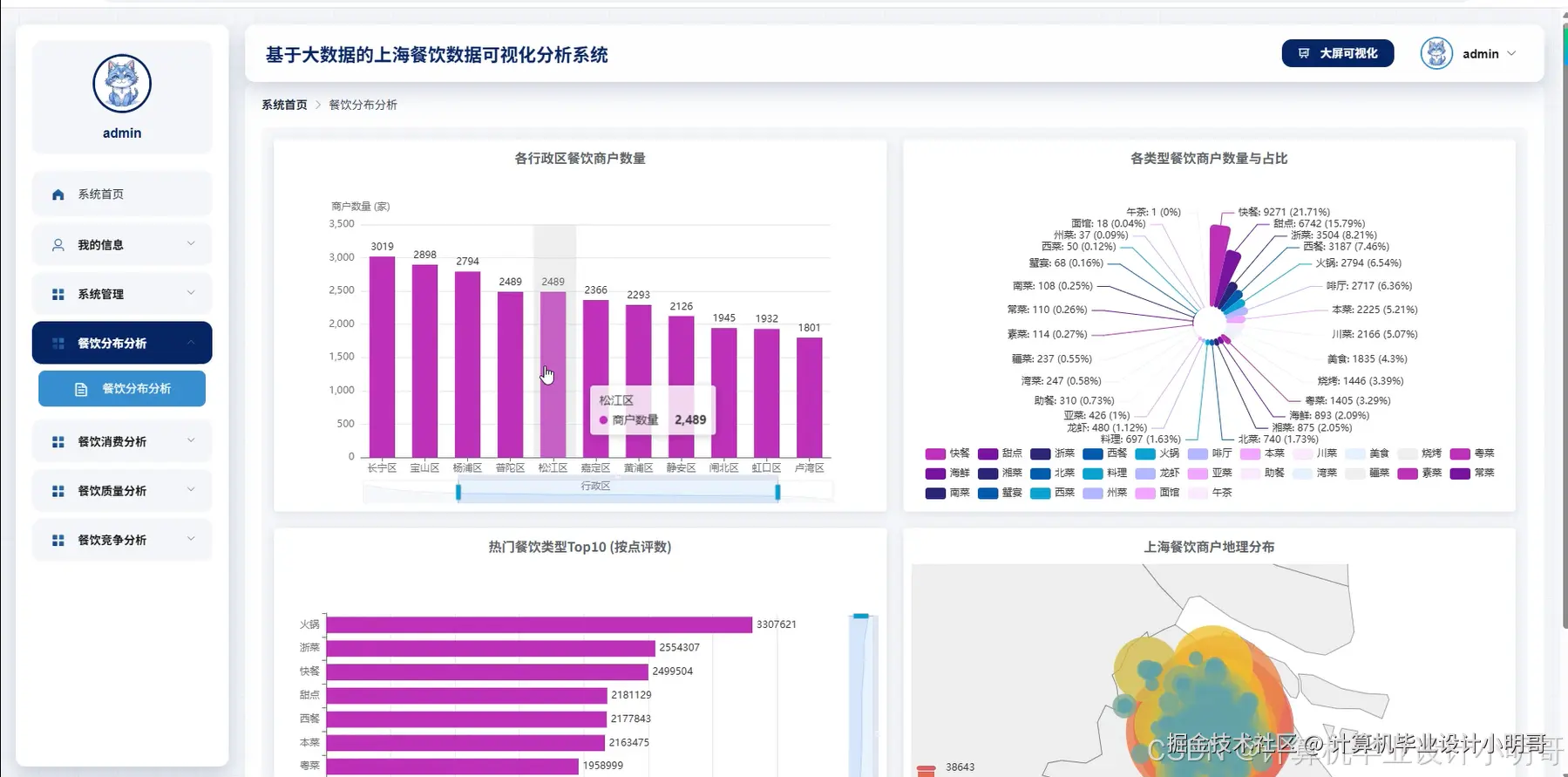This screenshot has height=777, width=1568.
Task: Open the 大屏可视化 big-screen button
Action: coord(1337,53)
